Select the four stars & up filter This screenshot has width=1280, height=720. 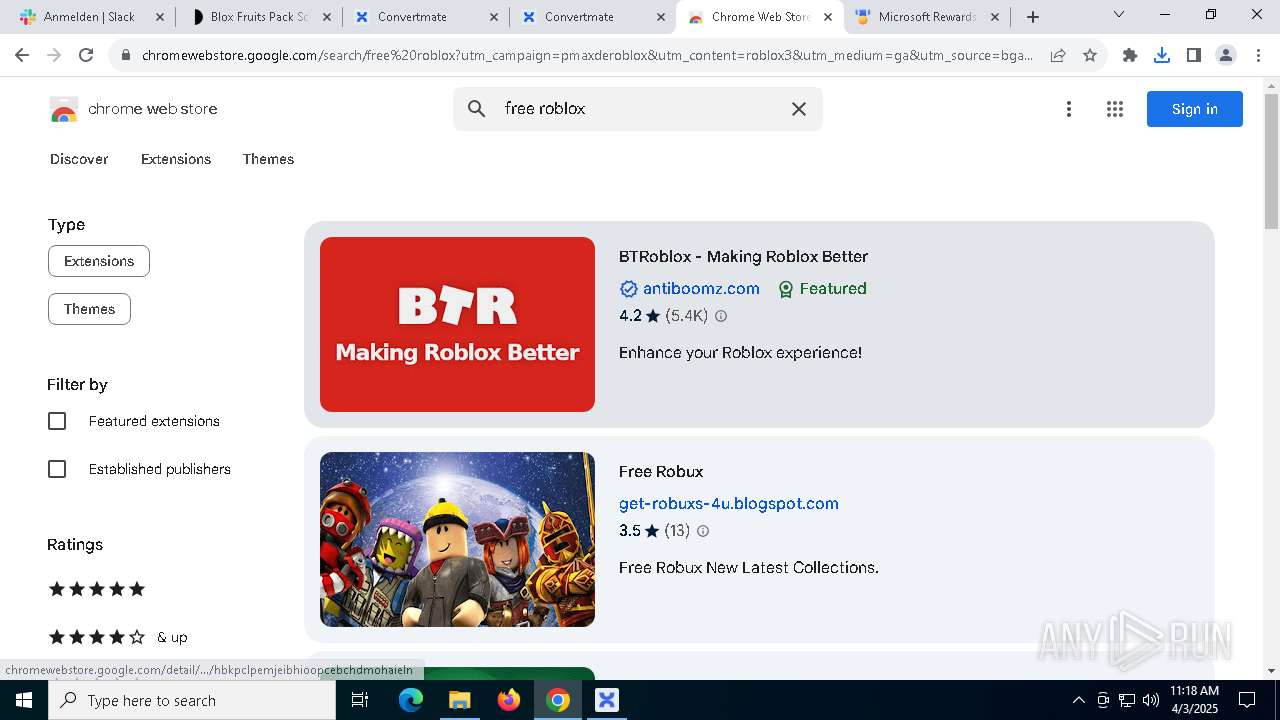click(118, 637)
